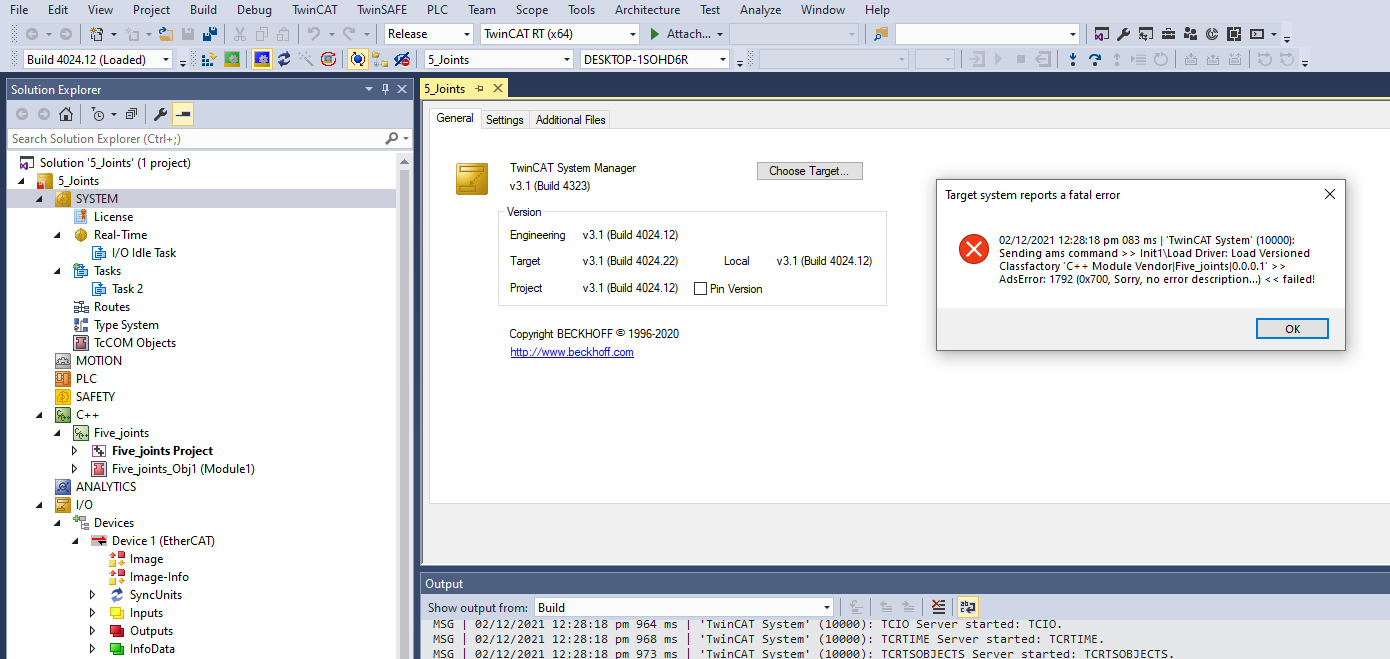The height and width of the screenshot is (659, 1390).
Task: Open the PLC menu
Action: click(437, 9)
